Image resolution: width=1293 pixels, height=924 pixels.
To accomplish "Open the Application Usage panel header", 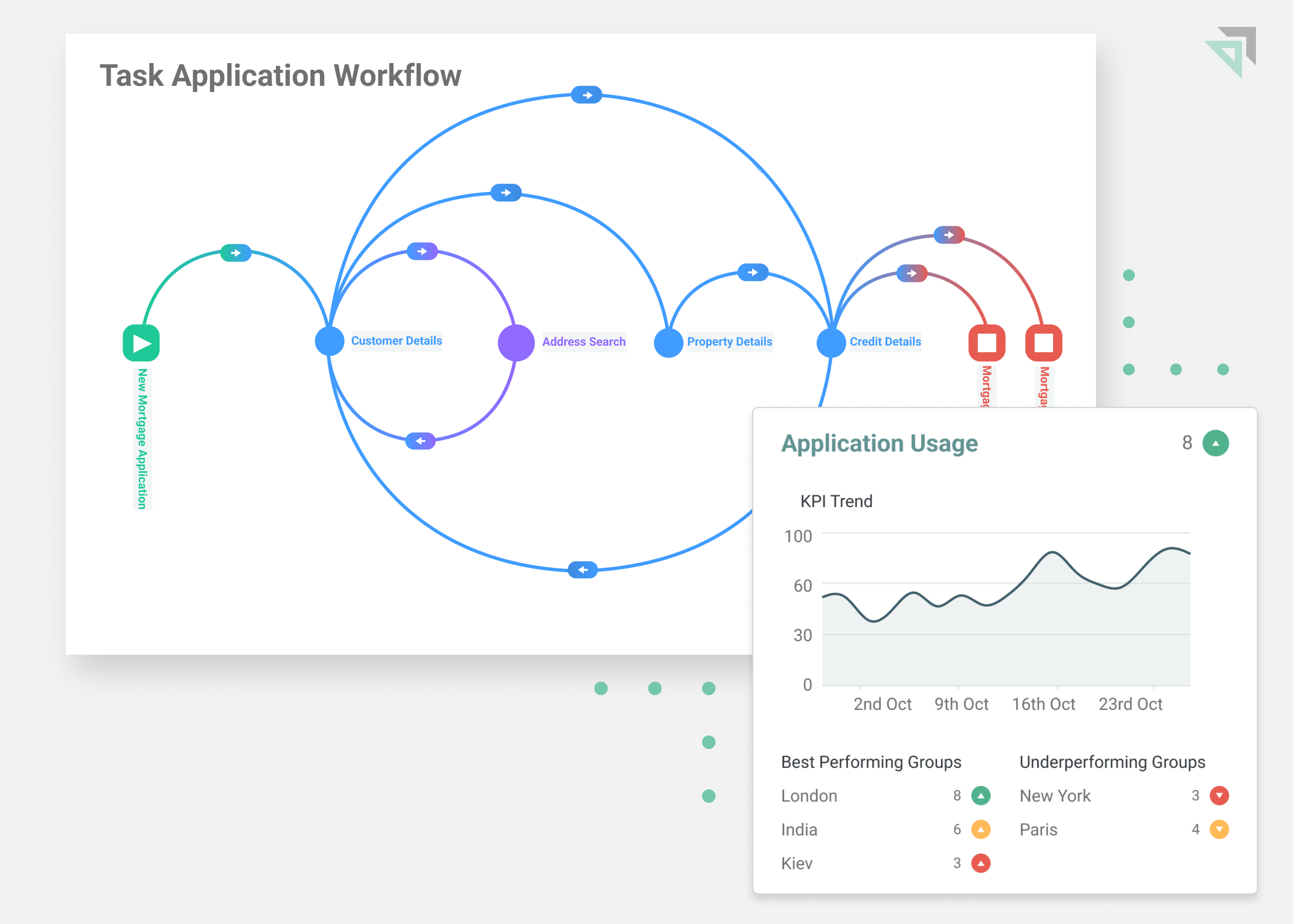I will tap(879, 443).
